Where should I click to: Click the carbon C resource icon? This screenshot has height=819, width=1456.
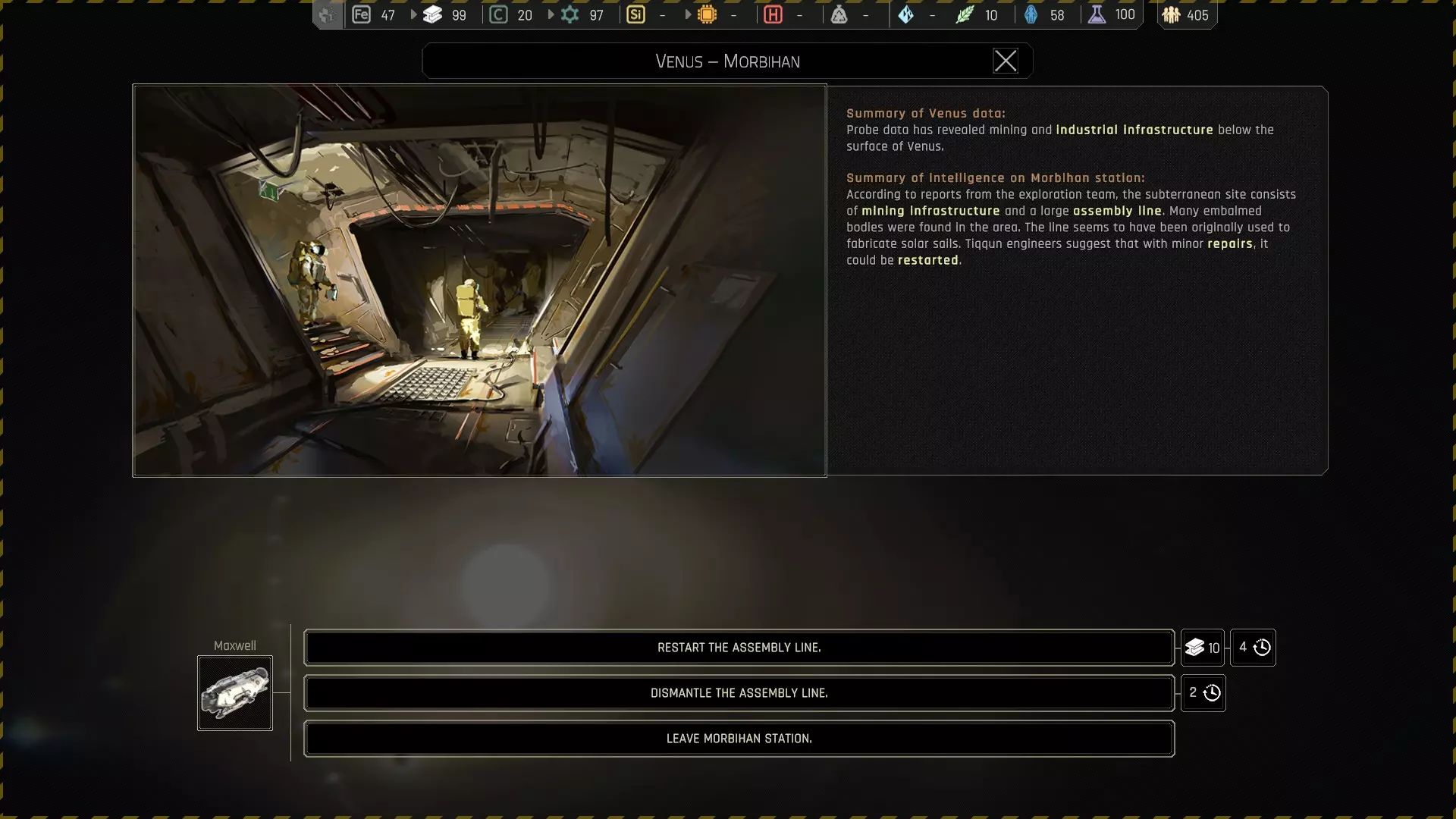pos(498,14)
